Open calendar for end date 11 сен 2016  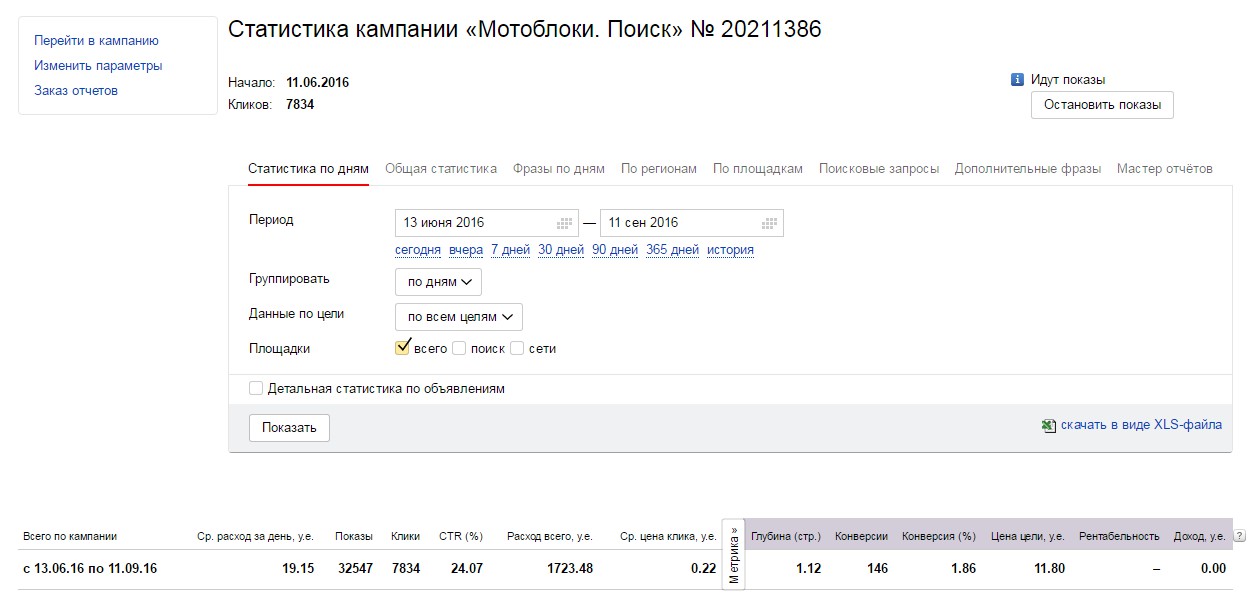tap(769, 223)
